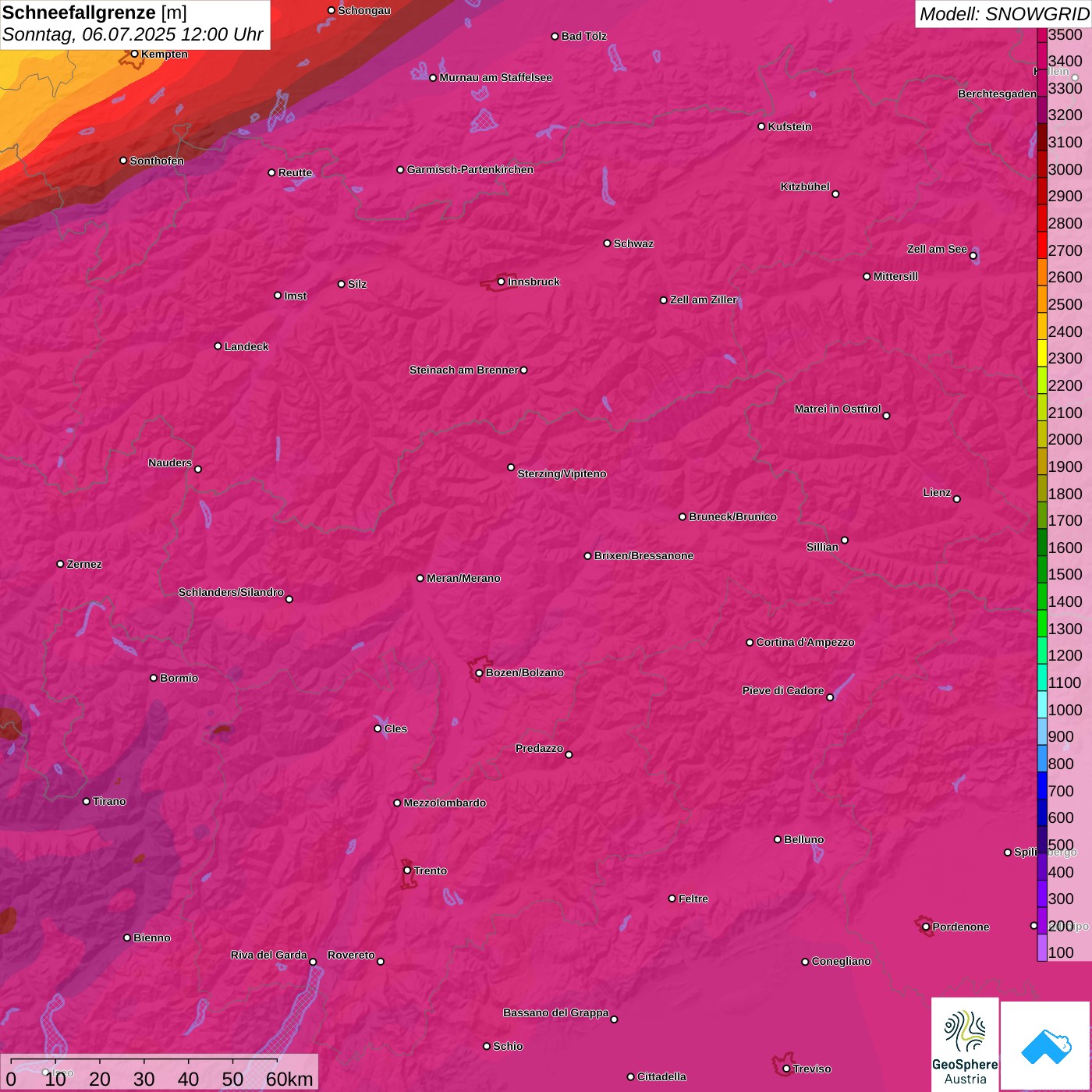Click the Schwaz city marker
This screenshot has height=1092, width=1092.
click(x=607, y=243)
